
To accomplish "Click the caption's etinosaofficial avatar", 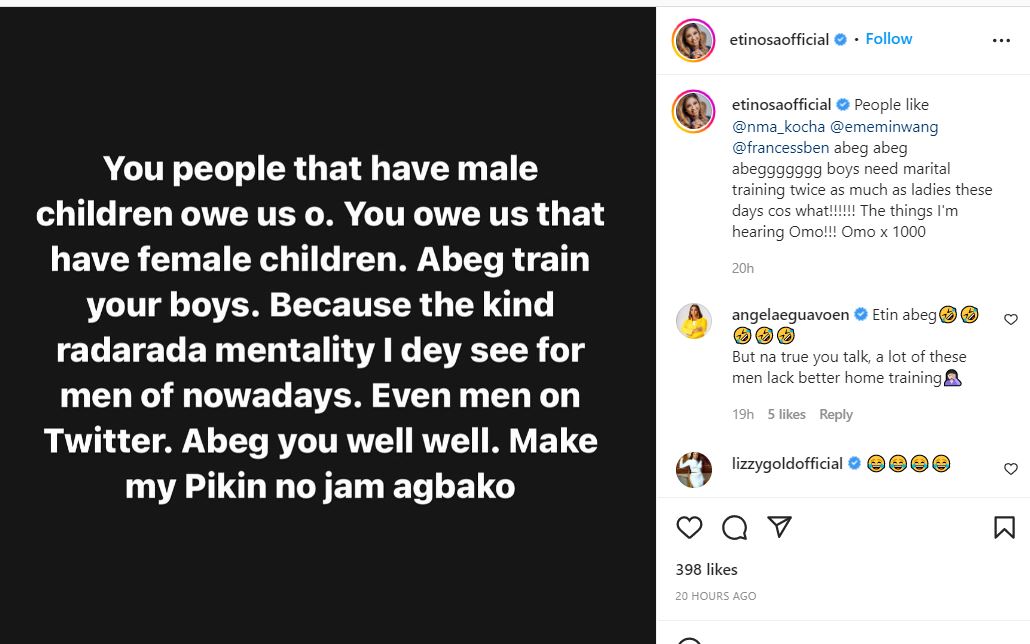I will tap(693, 111).
